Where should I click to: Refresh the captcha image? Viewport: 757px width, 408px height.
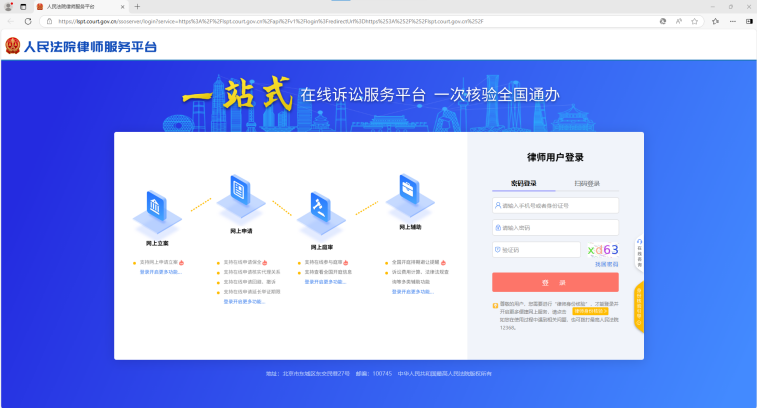(602, 250)
